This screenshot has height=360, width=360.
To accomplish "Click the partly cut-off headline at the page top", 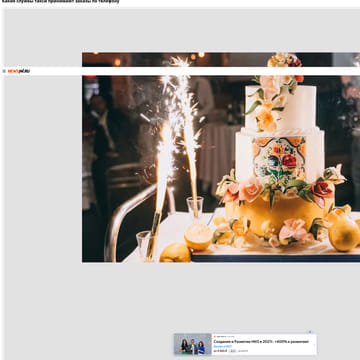I will click(60, 2).
